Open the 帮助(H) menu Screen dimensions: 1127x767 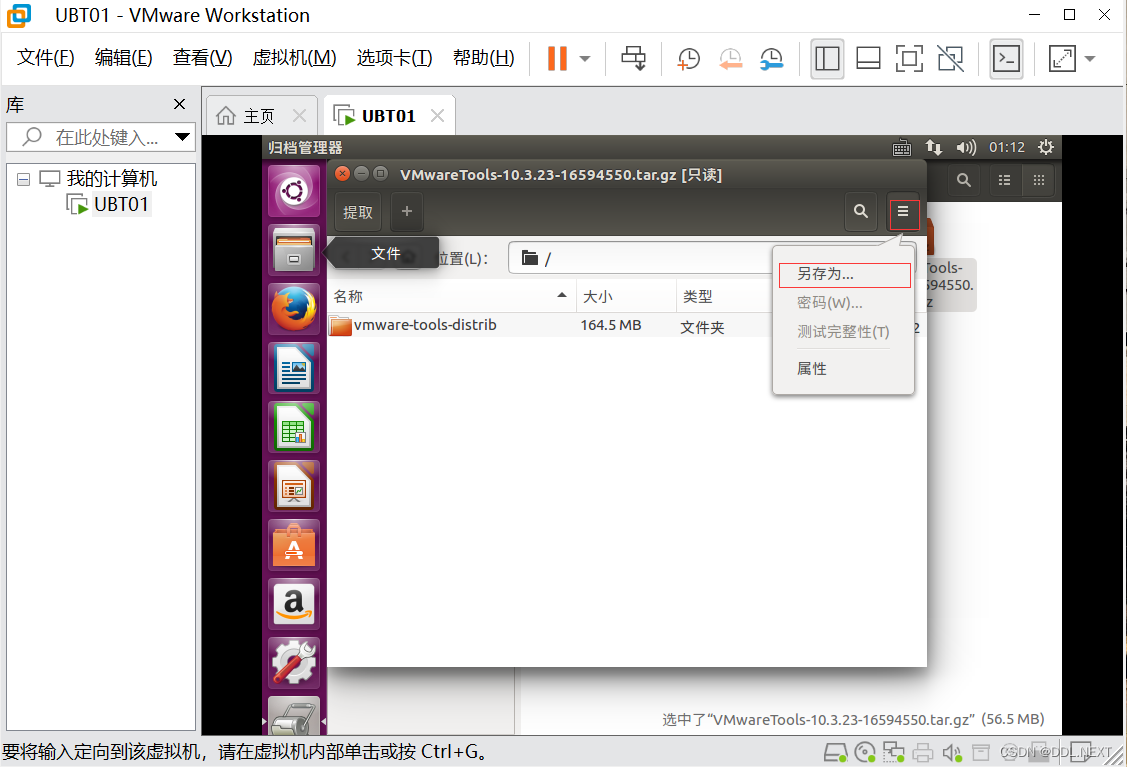coord(484,58)
